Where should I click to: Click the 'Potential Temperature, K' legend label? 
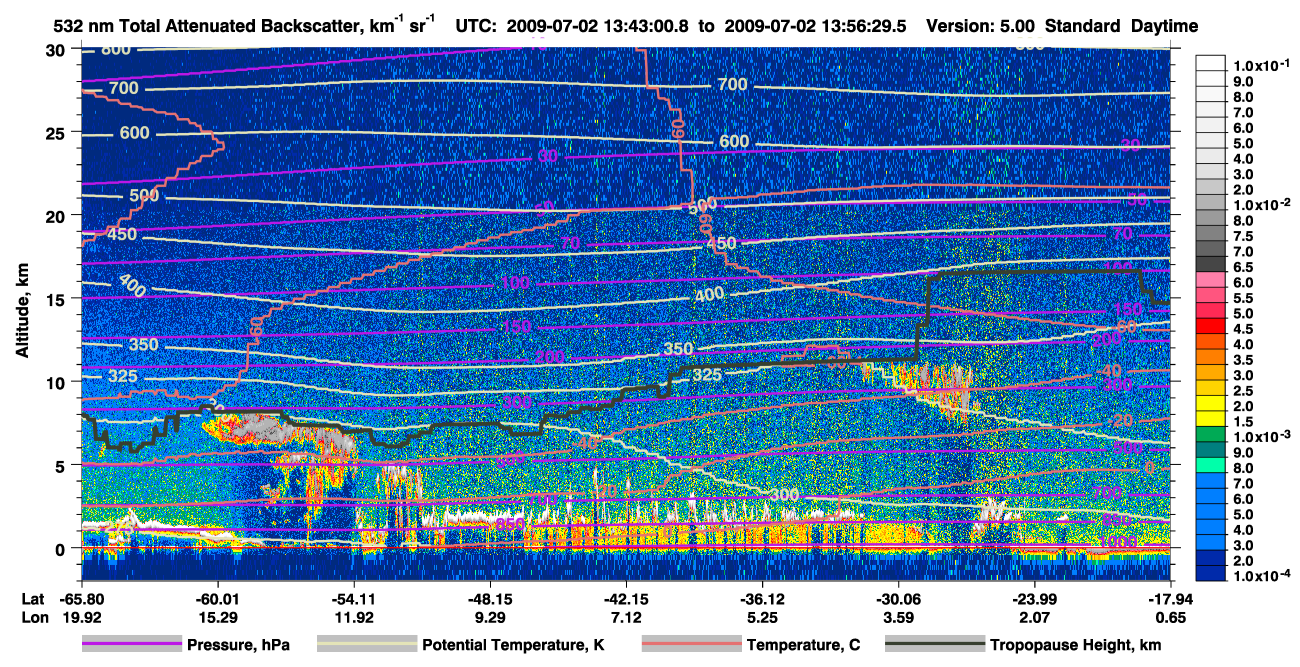click(x=513, y=645)
